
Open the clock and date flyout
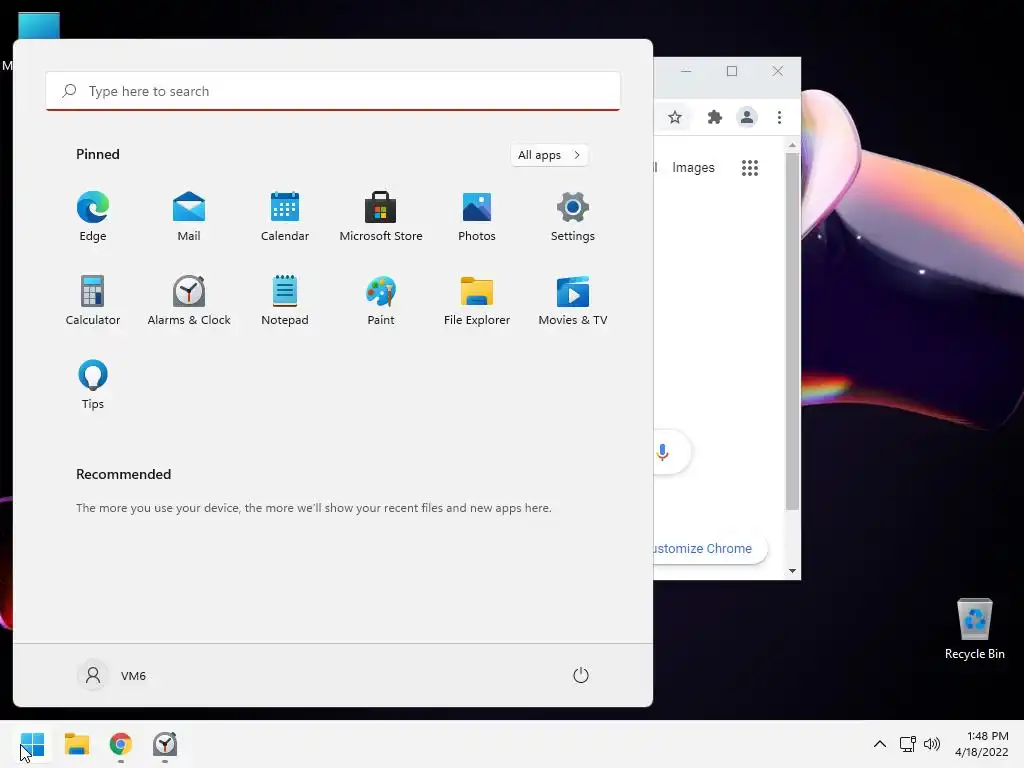tap(982, 744)
